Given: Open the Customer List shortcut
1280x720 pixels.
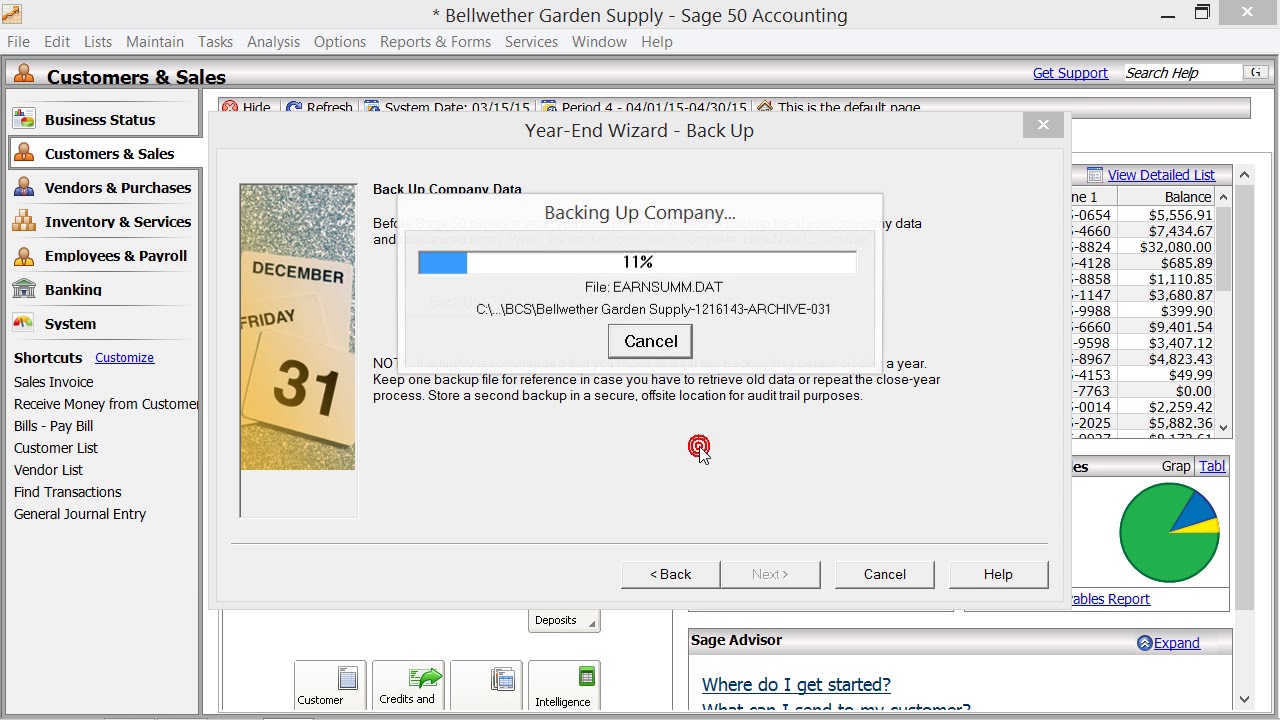Looking at the screenshot, I should [x=56, y=448].
